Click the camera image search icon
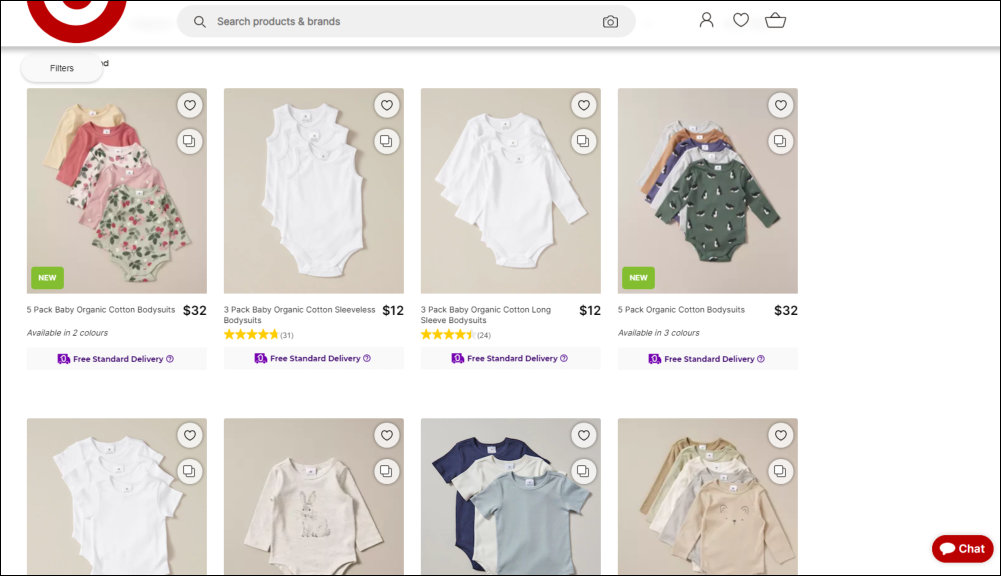 click(610, 21)
